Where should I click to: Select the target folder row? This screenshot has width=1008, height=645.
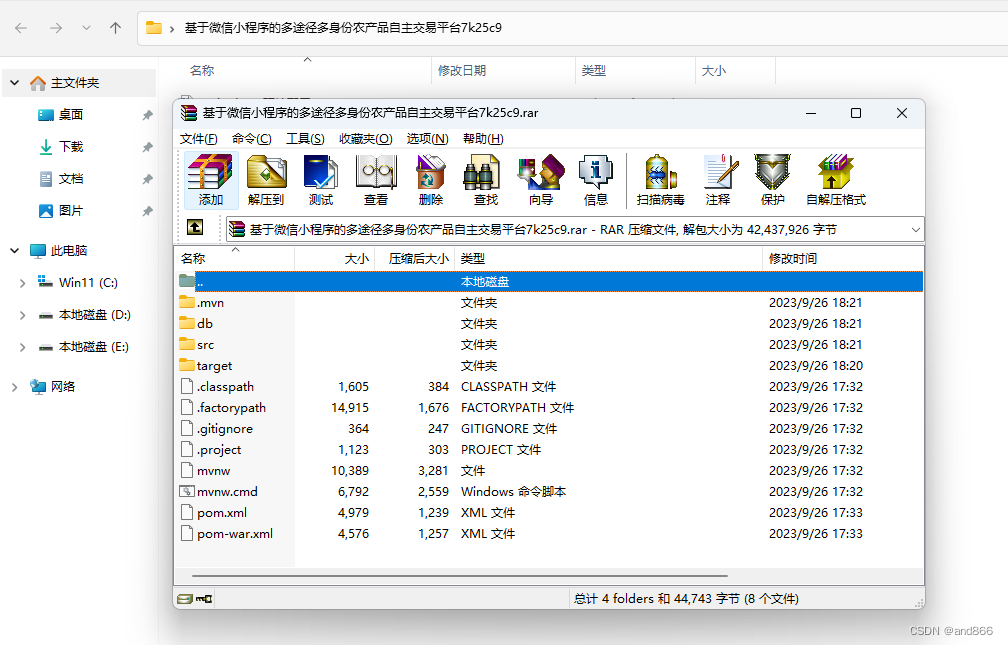(550, 366)
